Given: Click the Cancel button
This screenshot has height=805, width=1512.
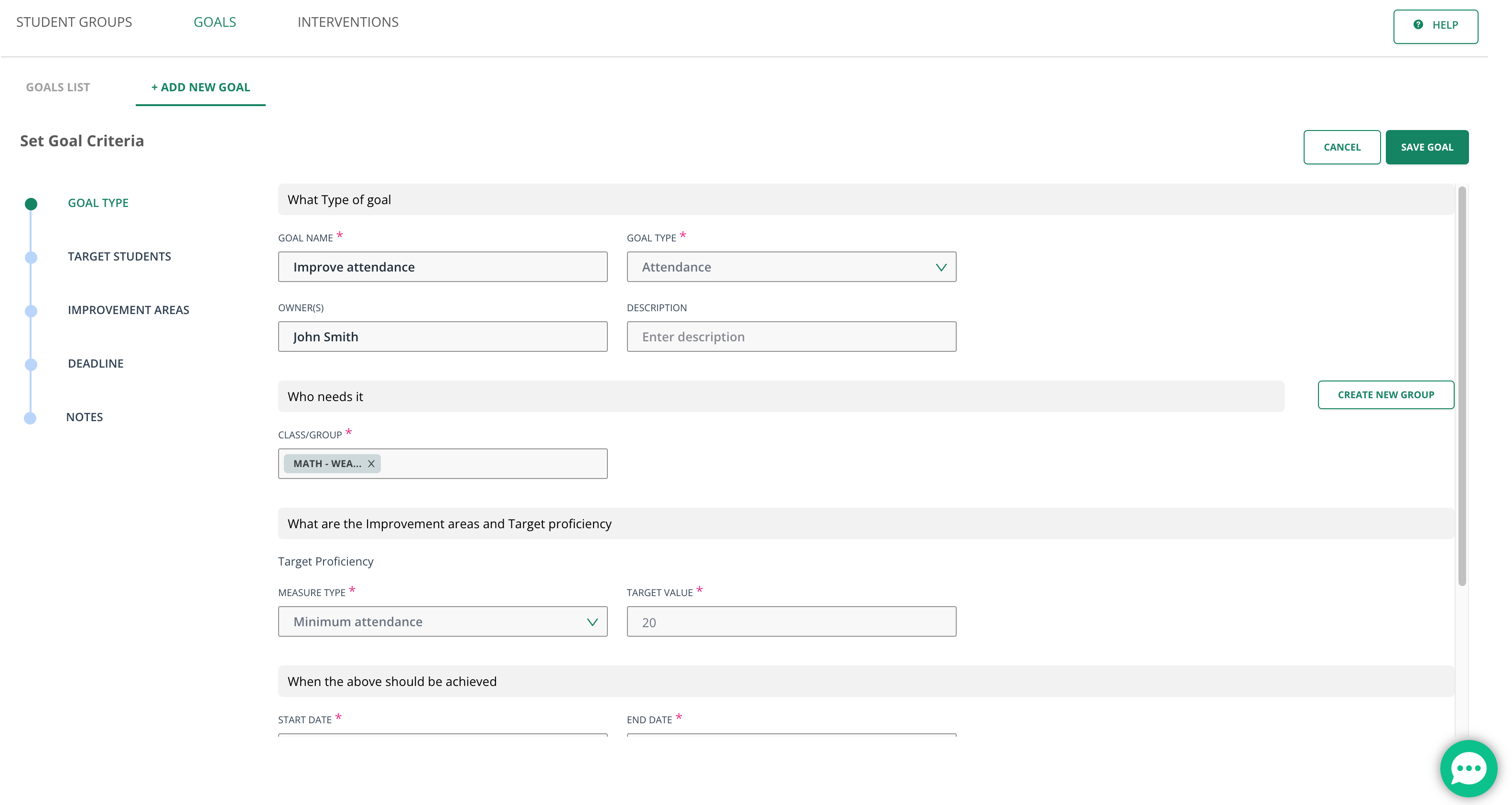Looking at the screenshot, I should tap(1342, 147).
